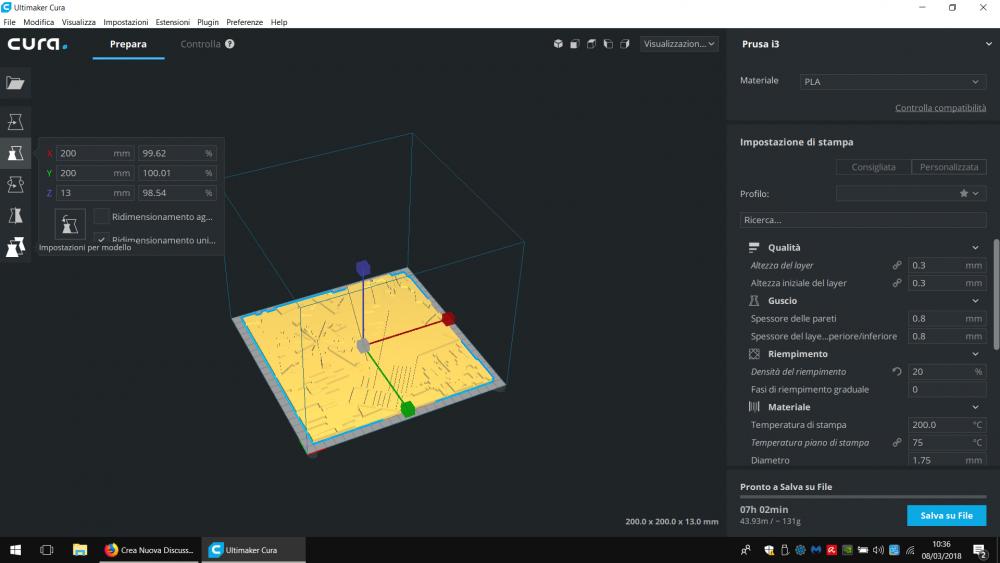Open the per-model settings tool
1000x563 pixels.
pos(15,246)
